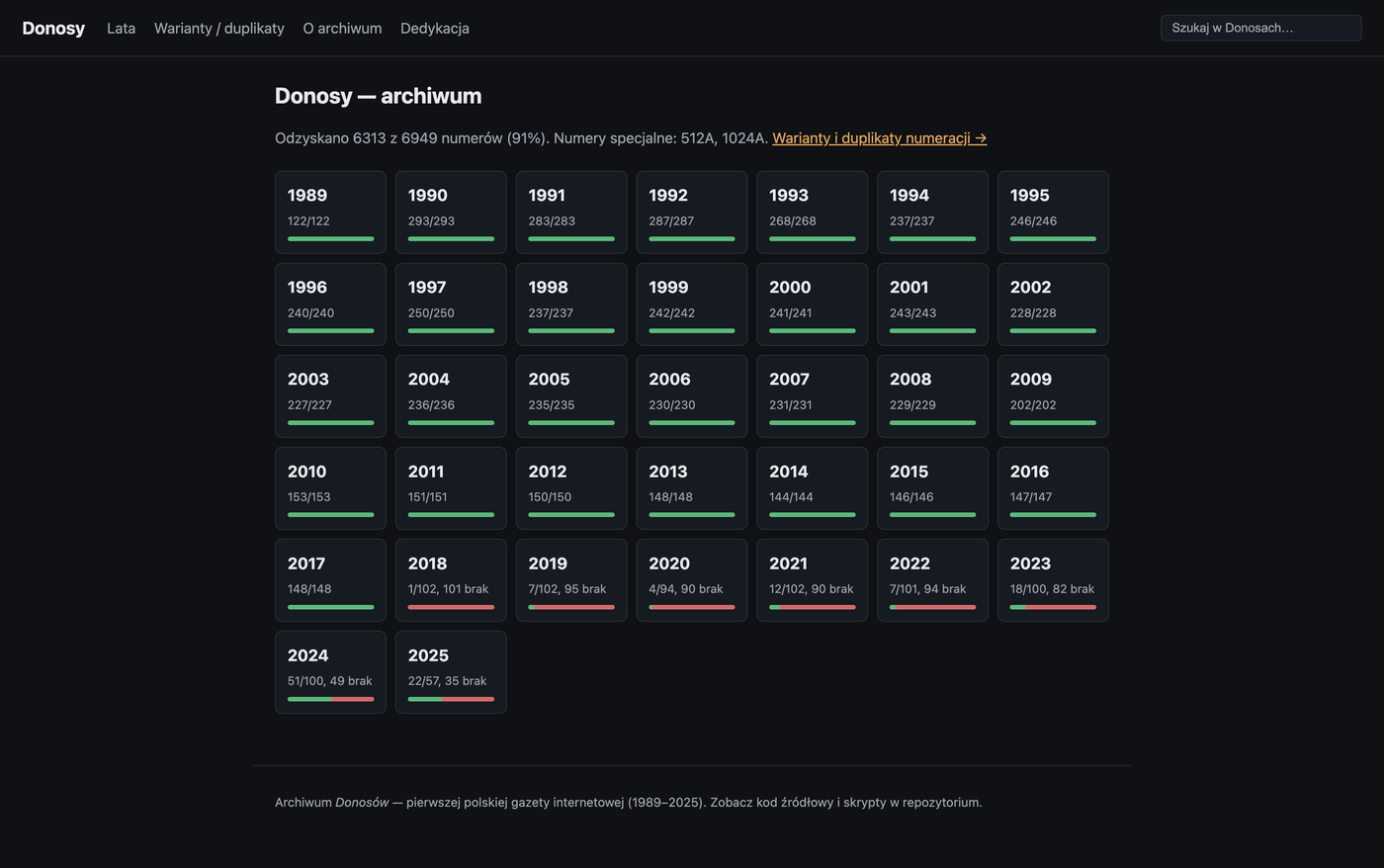
Task: Open the 1996 year card
Action: coord(330,304)
